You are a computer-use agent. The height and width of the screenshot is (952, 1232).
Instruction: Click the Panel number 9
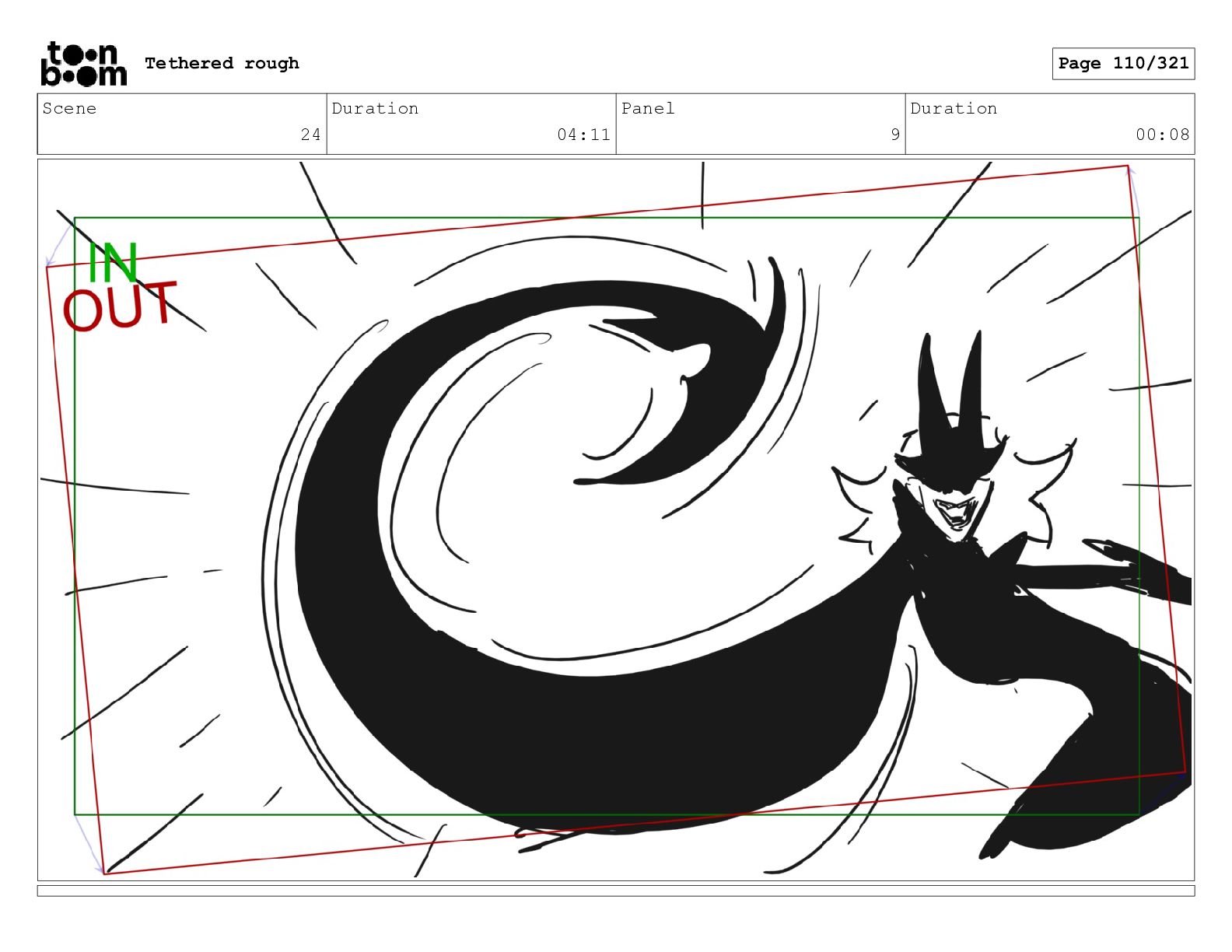[895, 135]
